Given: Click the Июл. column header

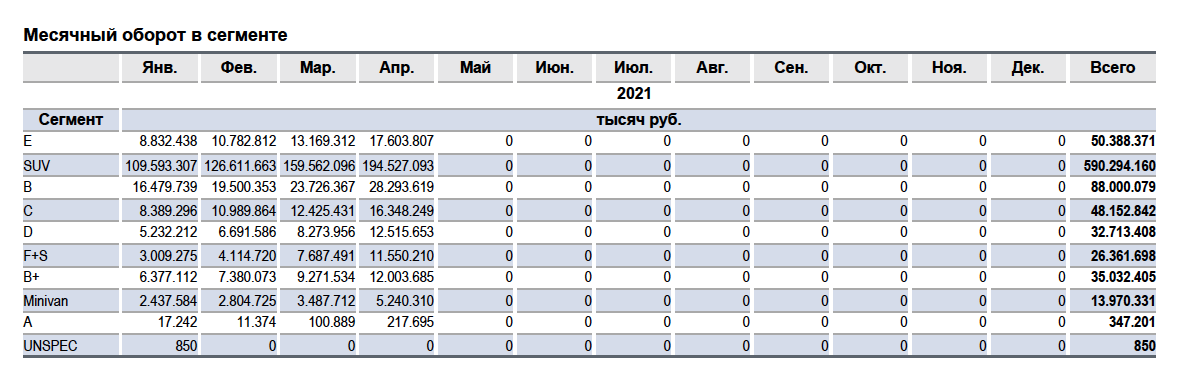Looking at the screenshot, I should click(x=633, y=68).
